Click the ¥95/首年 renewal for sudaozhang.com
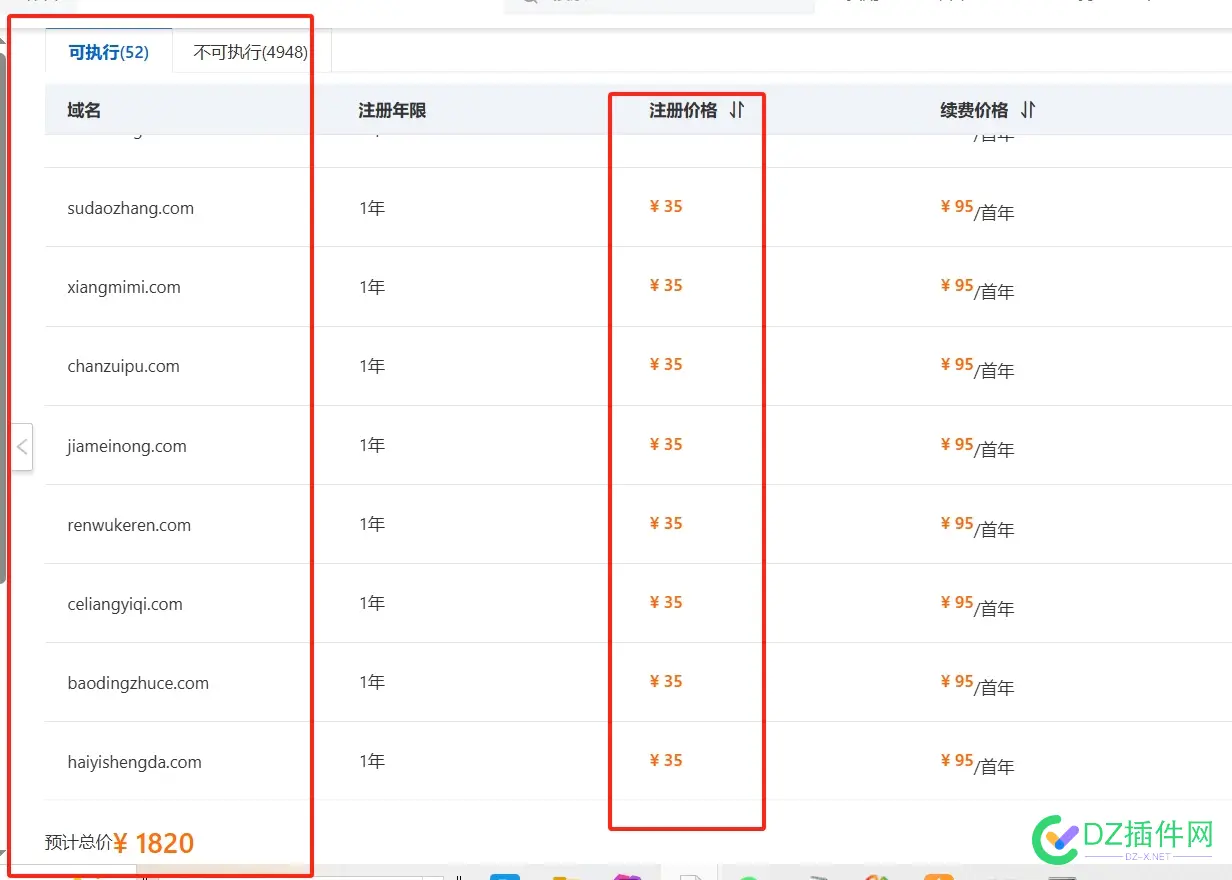Image resolution: width=1232 pixels, height=880 pixels. pos(977,210)
